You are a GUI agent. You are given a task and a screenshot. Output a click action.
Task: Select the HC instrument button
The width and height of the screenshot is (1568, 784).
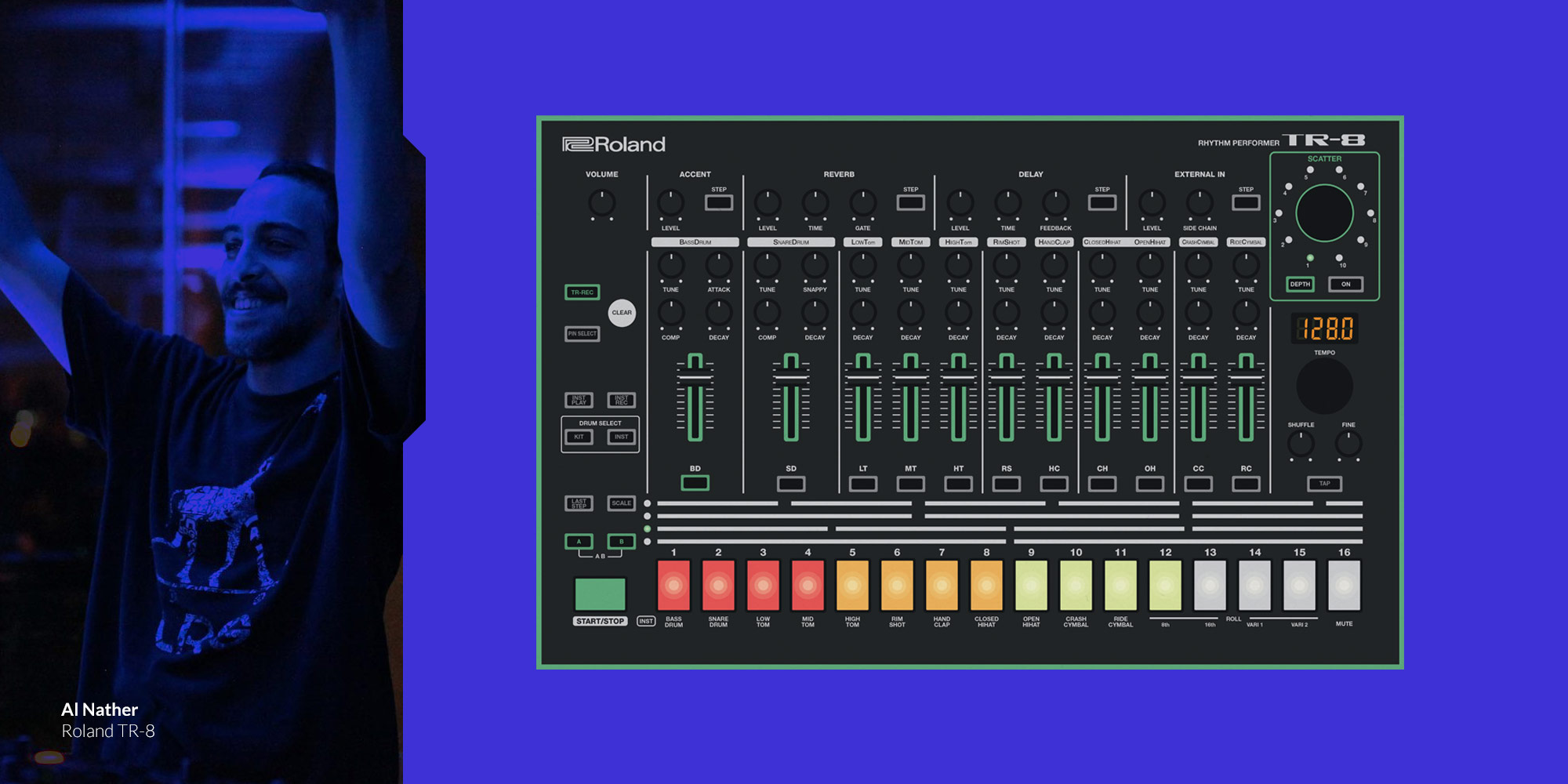(x=1054, y=484)
